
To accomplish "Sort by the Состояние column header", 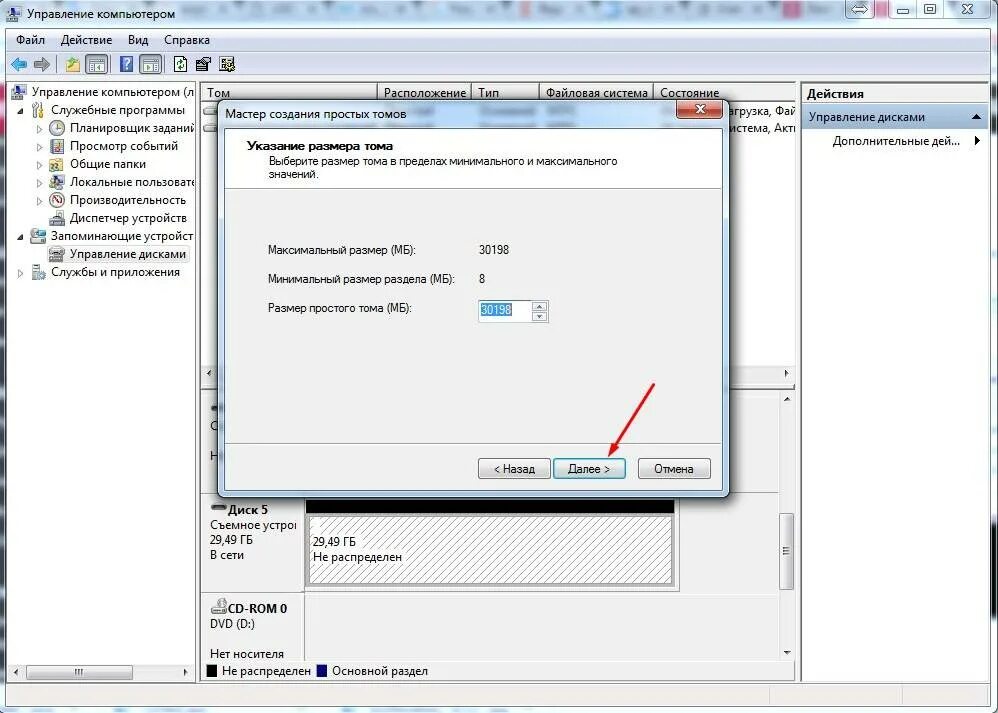I will click(724, 93).
